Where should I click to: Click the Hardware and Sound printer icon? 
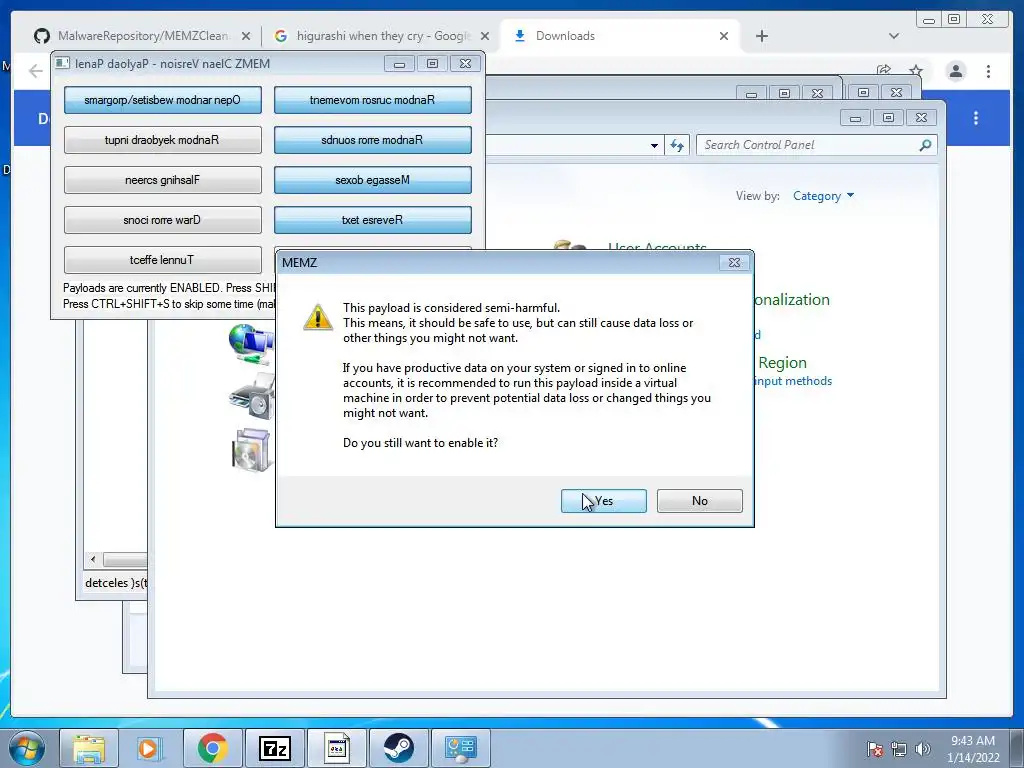252,396
